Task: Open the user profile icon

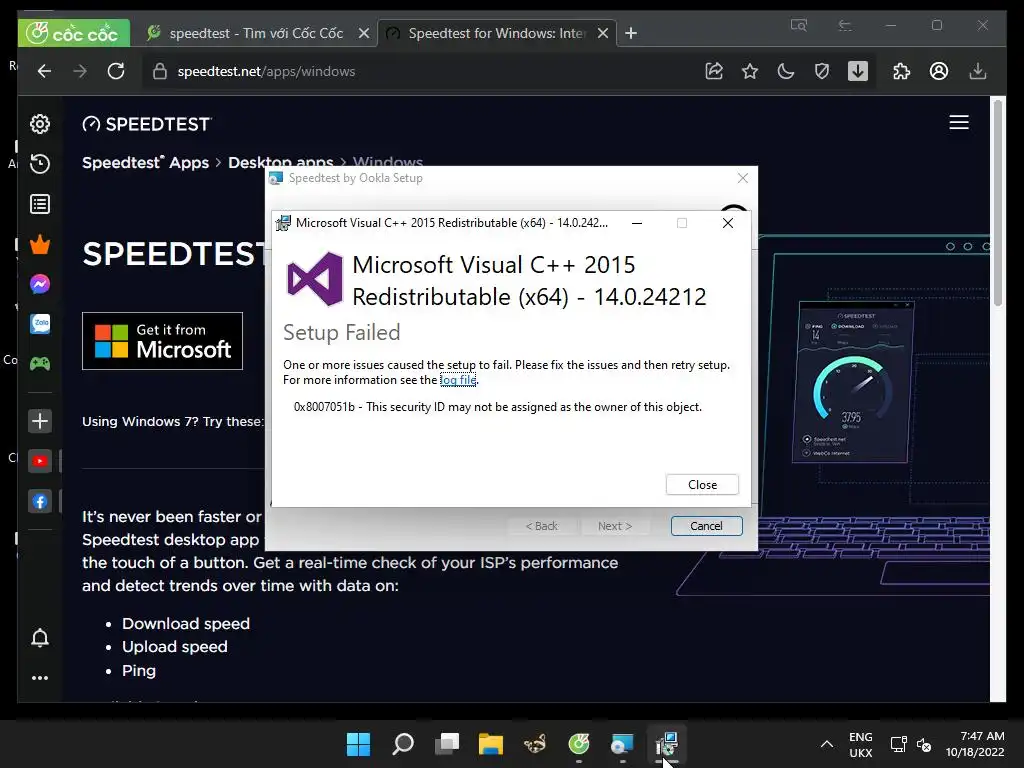Action: click(938, 71)
